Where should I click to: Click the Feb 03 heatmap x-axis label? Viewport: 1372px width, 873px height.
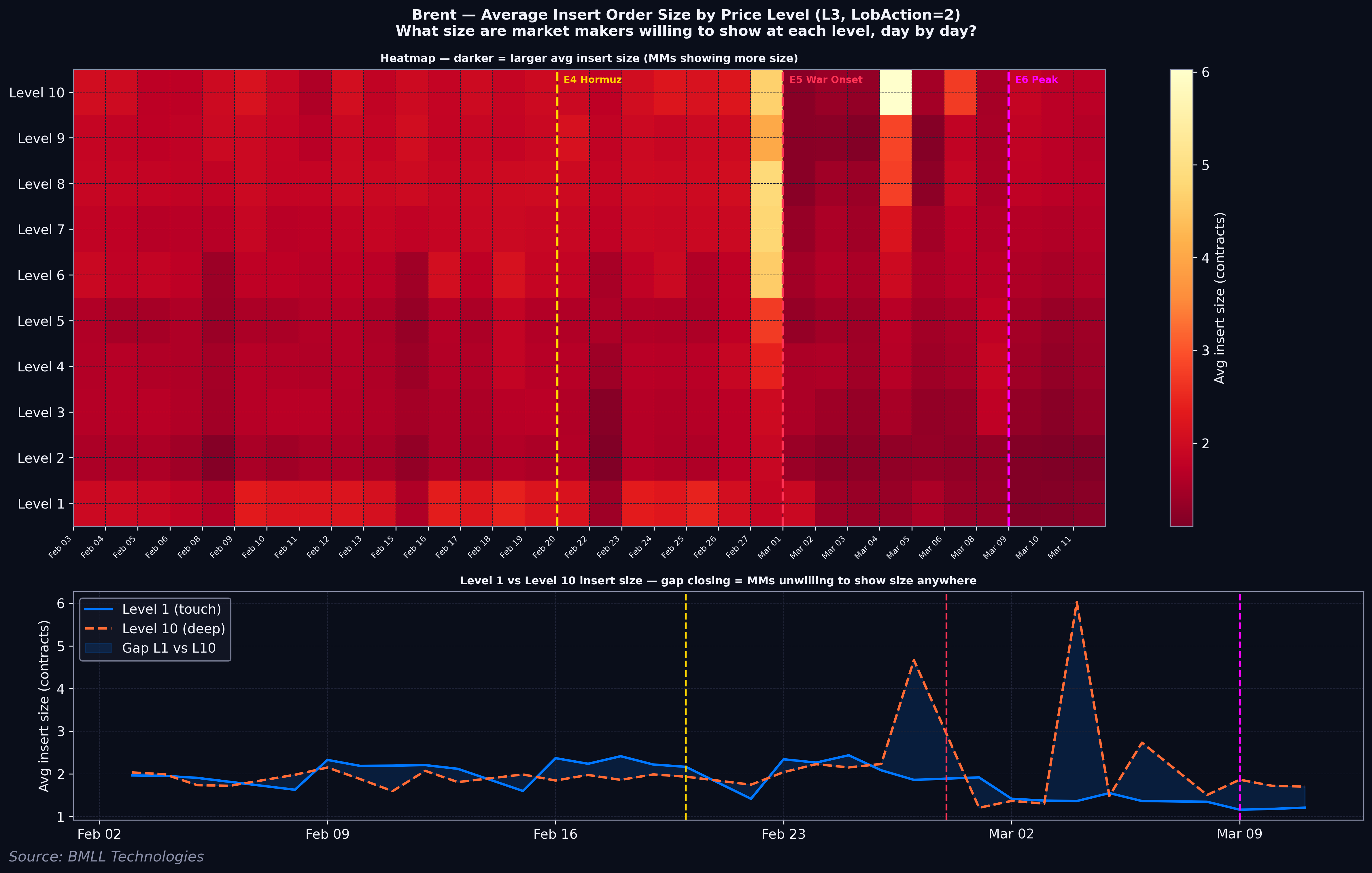coord(60,547)
